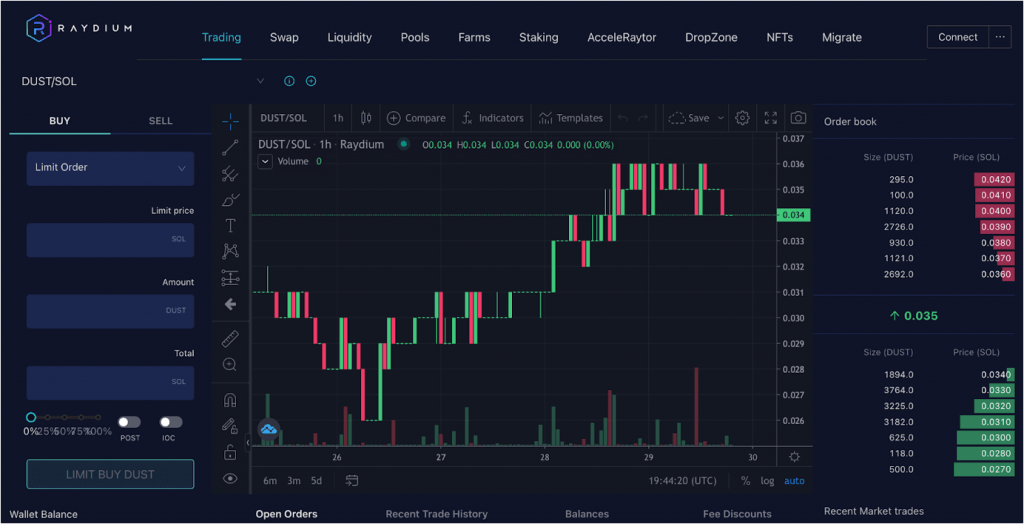Toggle the IOC order switch
1024x524 pixels.
171,422
